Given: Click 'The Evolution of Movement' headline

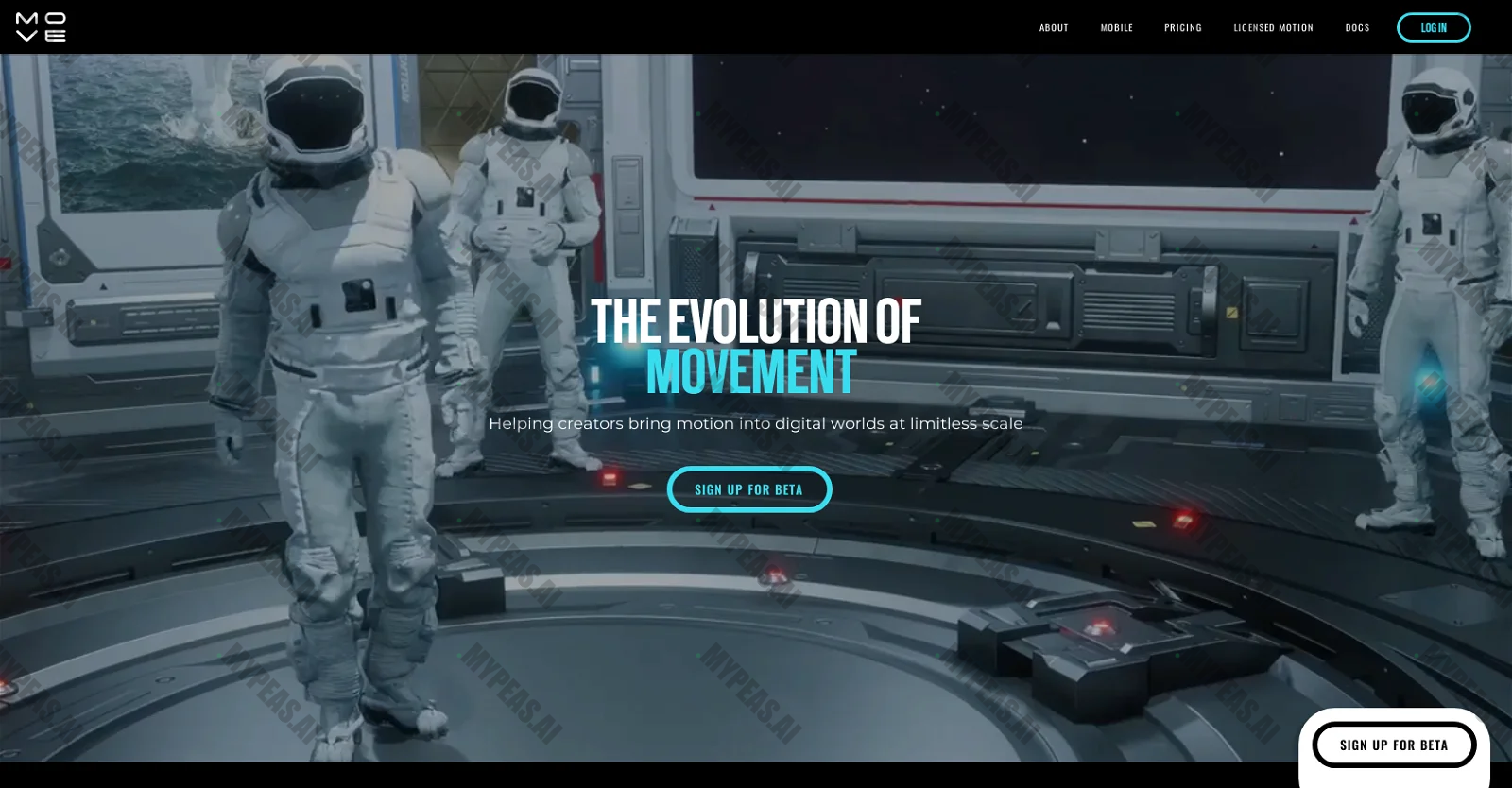Looking at the screenshot, I should coord(756,347).
